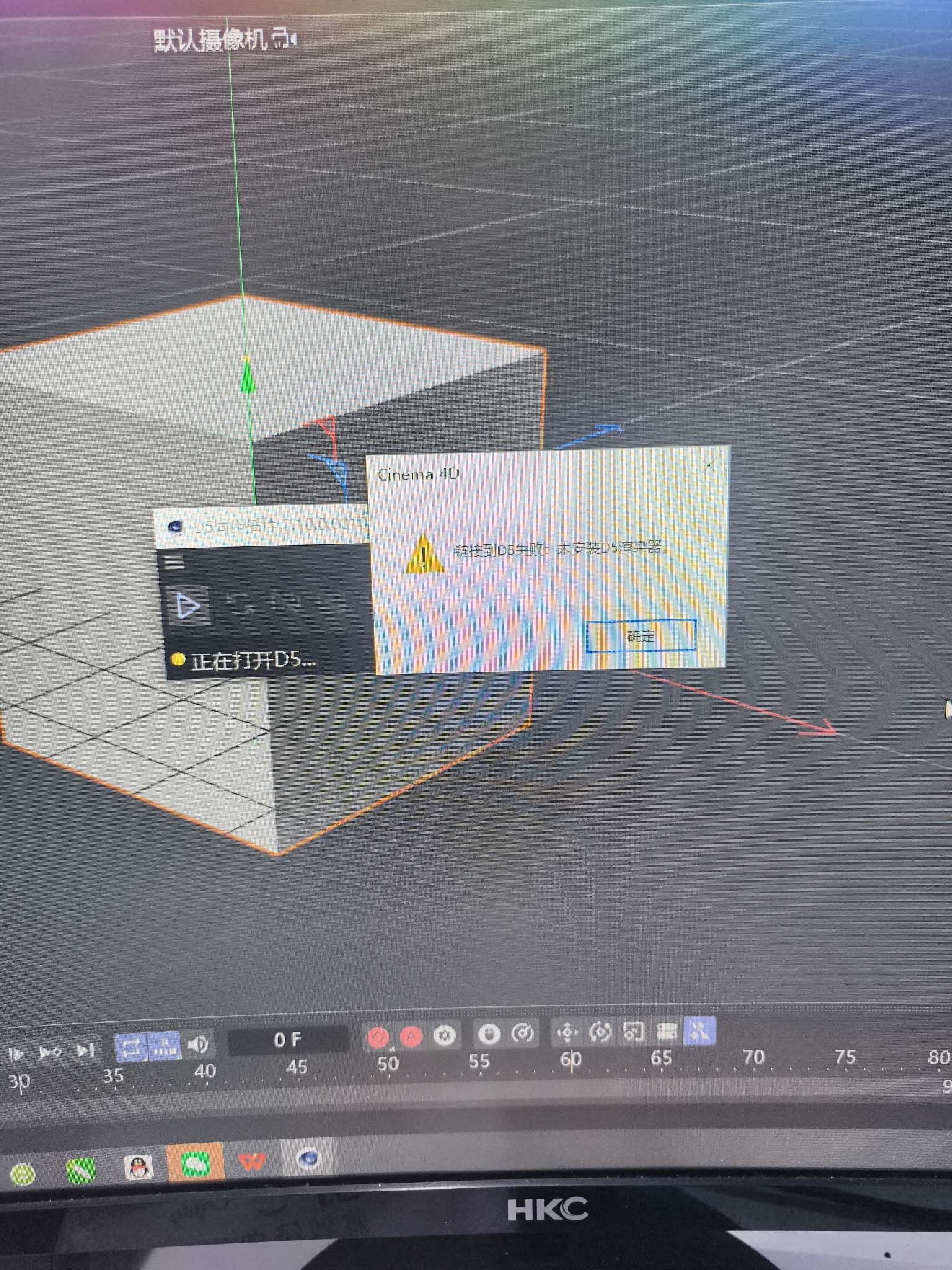Go to the end frame in playback controls
The width and height of the screenshot is (952, 1270).
(85, 1050)
